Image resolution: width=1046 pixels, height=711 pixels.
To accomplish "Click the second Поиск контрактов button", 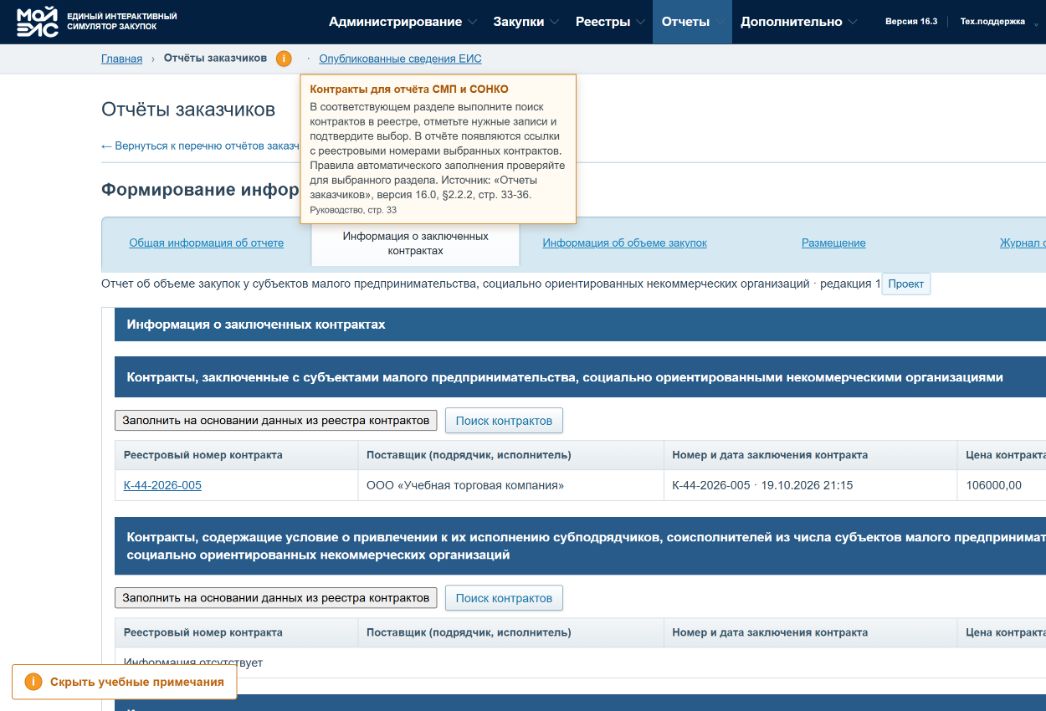I will (504, 598).
